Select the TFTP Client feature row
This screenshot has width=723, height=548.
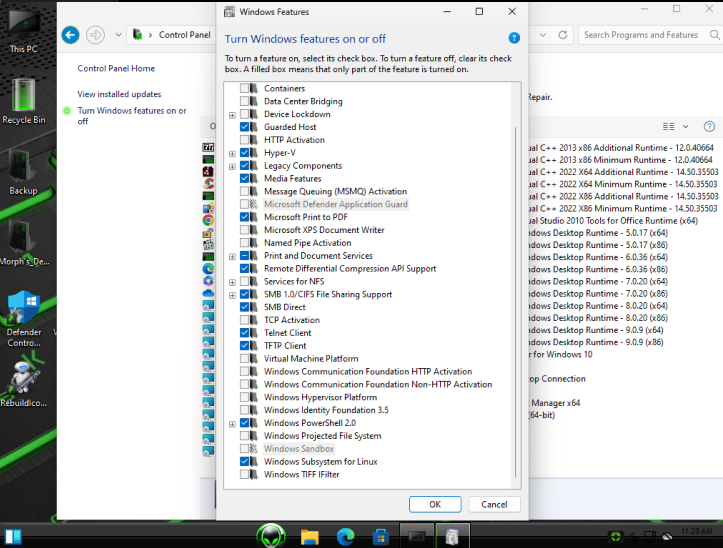[285, 345]
